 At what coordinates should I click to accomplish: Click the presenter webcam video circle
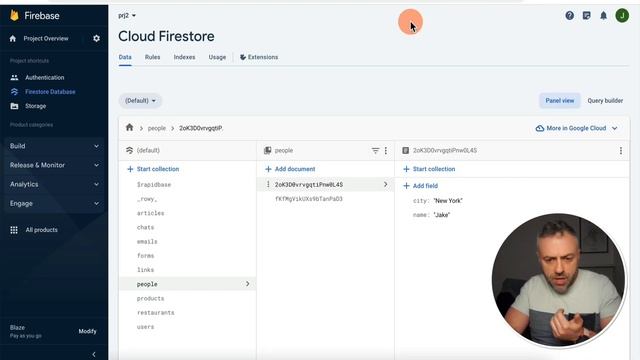tap(558, 280)
